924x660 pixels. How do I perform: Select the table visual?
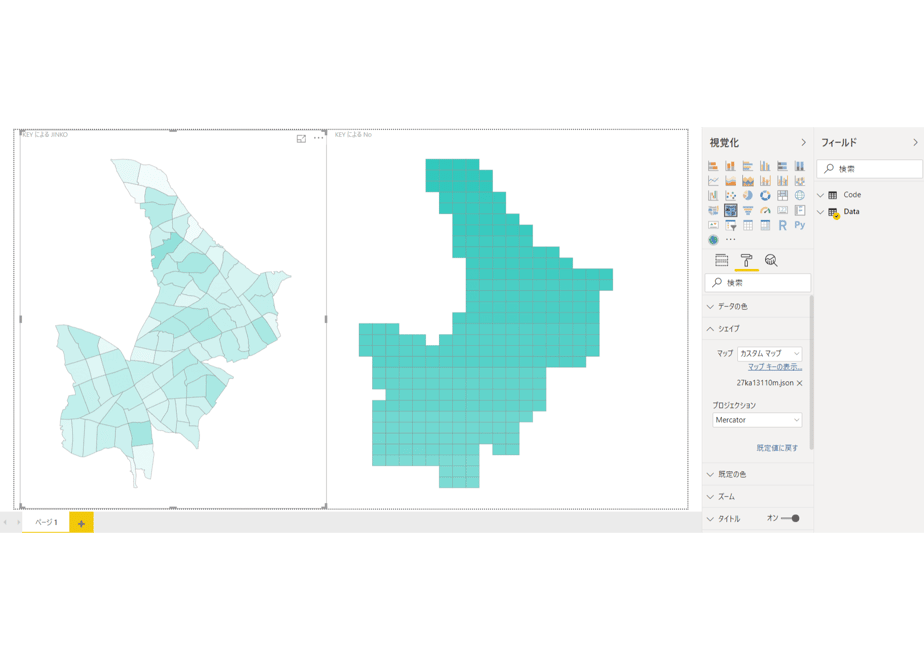tap(748, 225)
